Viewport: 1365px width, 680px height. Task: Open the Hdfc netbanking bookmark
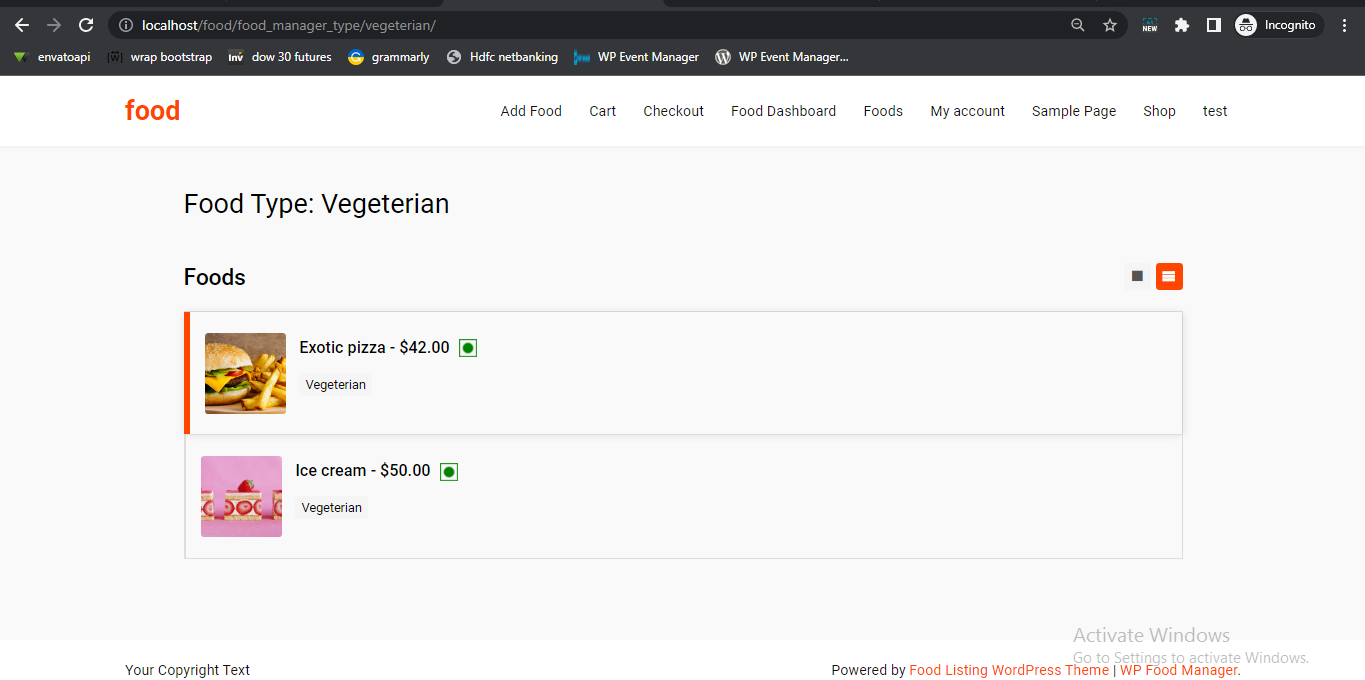(502, 57)
